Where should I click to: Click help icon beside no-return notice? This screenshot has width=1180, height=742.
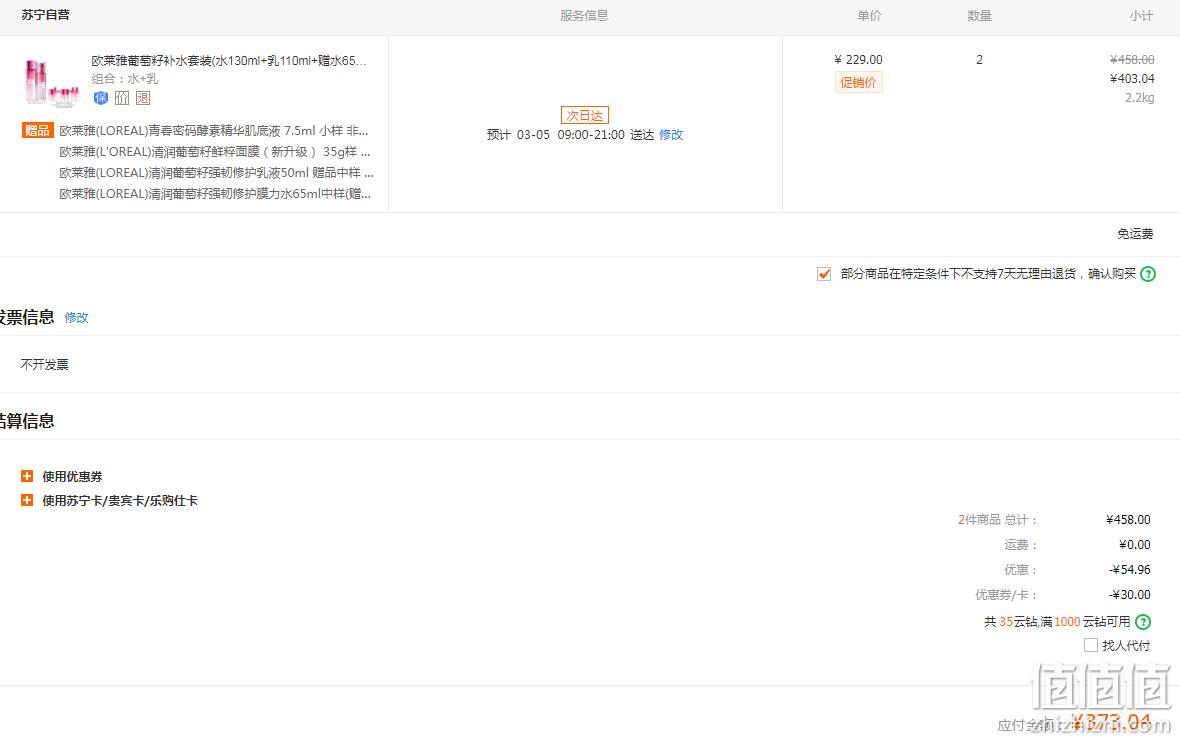1148,274
